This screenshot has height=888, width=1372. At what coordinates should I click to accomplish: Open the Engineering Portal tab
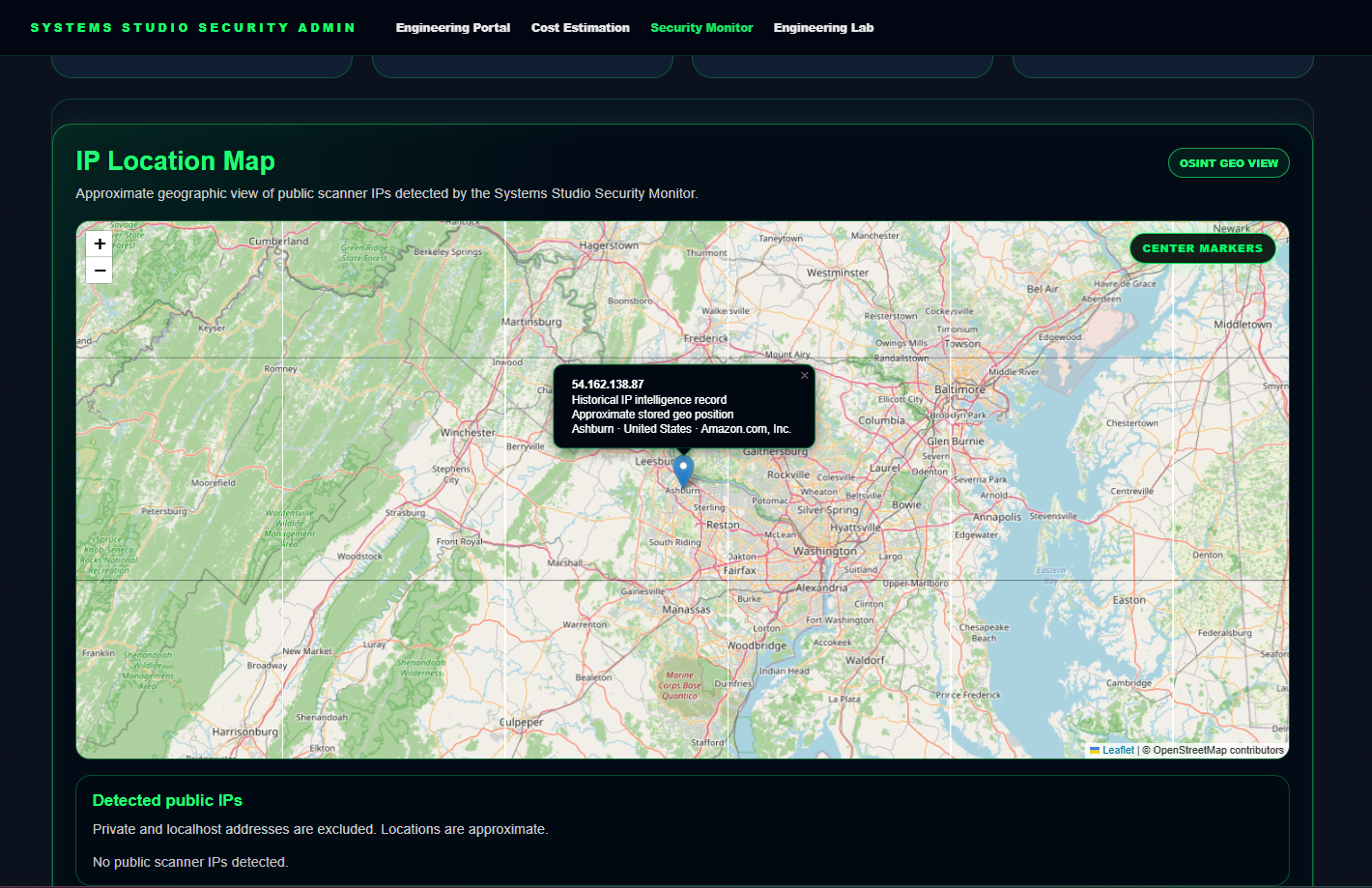tap(453, 28)
